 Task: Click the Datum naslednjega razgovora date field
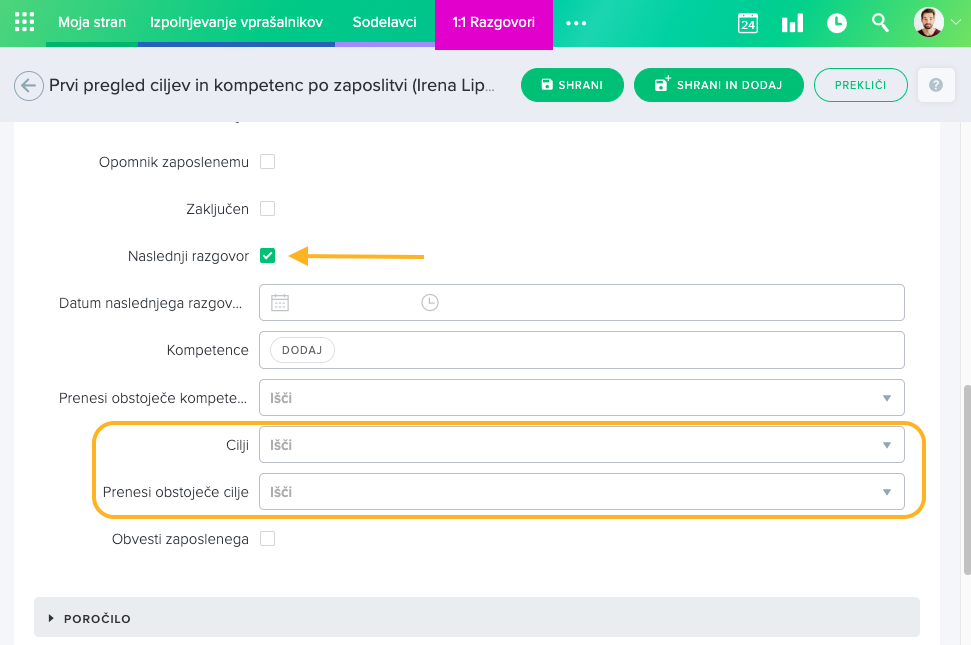click(x=340, y=302)
